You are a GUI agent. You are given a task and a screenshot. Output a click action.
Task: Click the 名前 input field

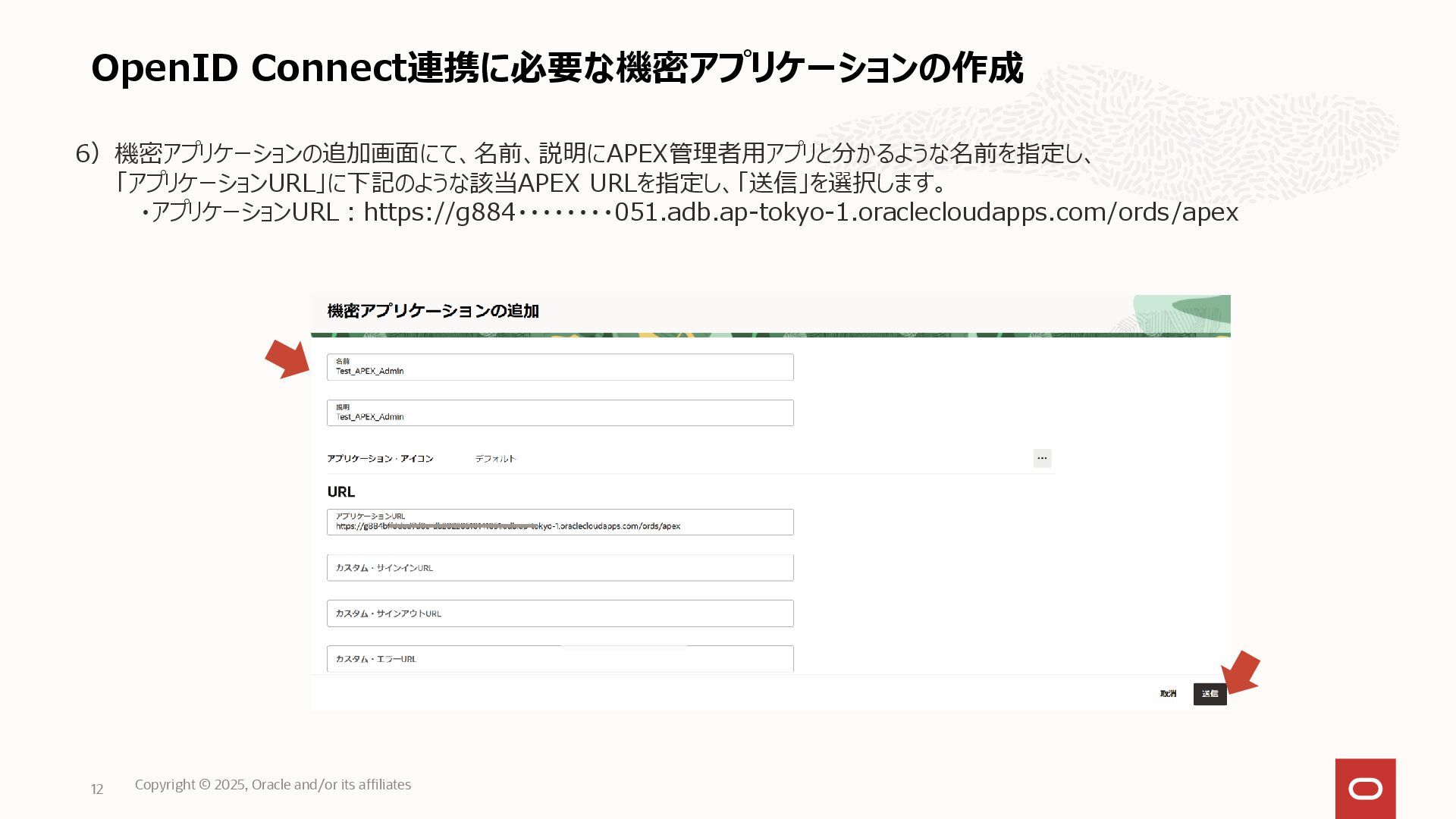click(560, 367)
